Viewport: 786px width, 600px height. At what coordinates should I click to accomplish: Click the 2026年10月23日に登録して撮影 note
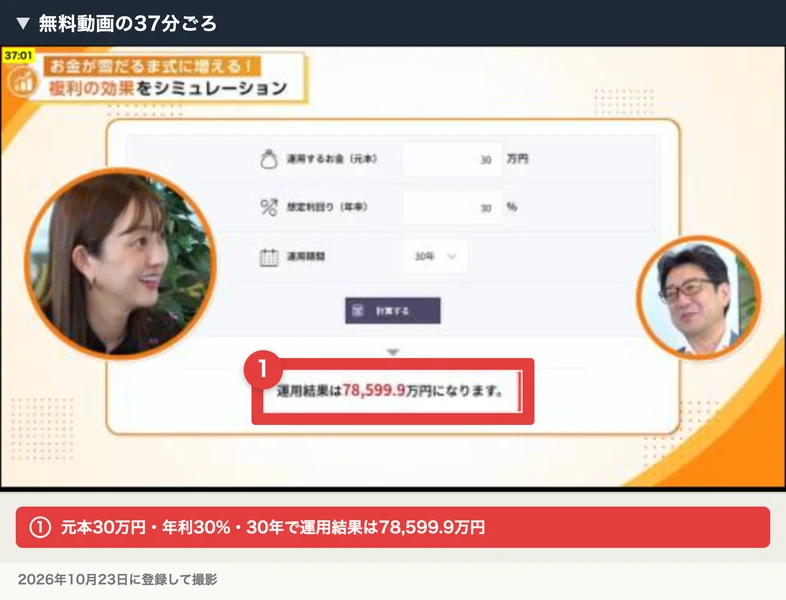[118, 579]
